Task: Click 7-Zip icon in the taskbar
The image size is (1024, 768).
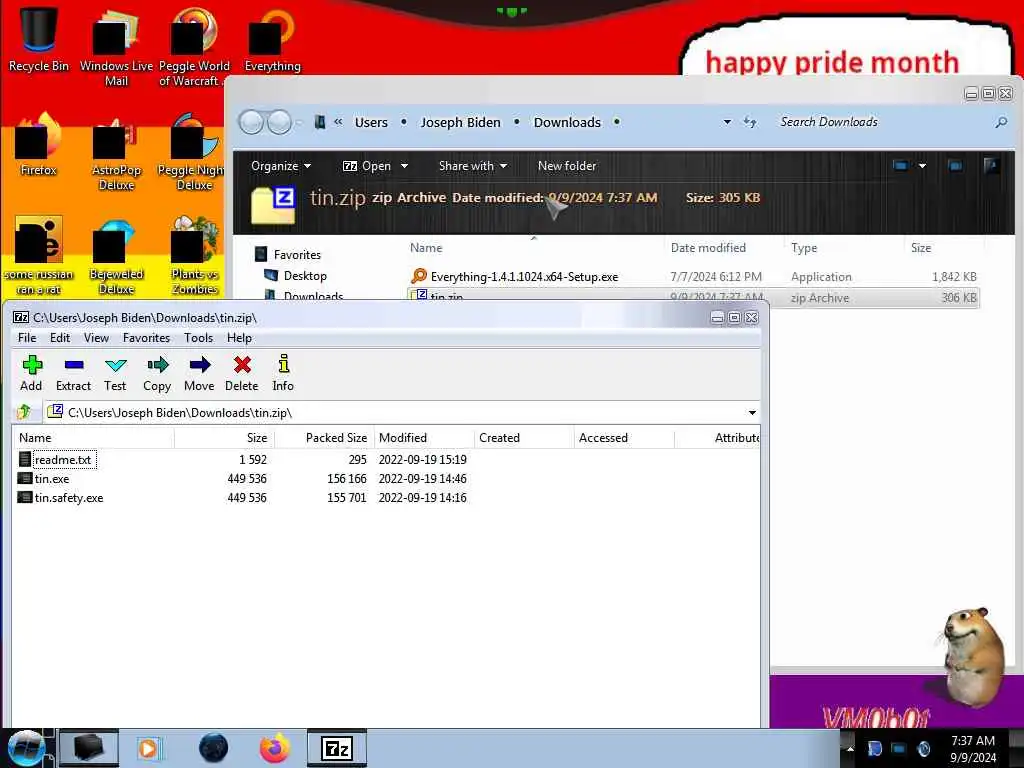Action: tap(337, 748)
